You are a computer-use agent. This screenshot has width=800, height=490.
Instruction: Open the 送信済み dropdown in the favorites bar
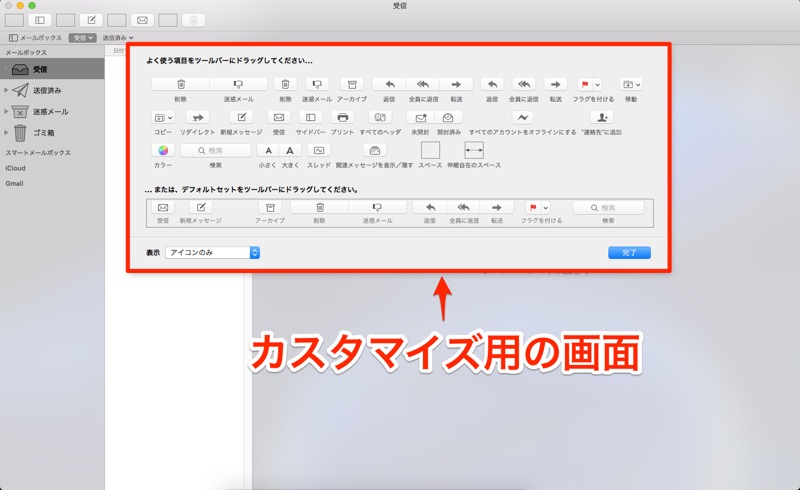tap(118, 38)
